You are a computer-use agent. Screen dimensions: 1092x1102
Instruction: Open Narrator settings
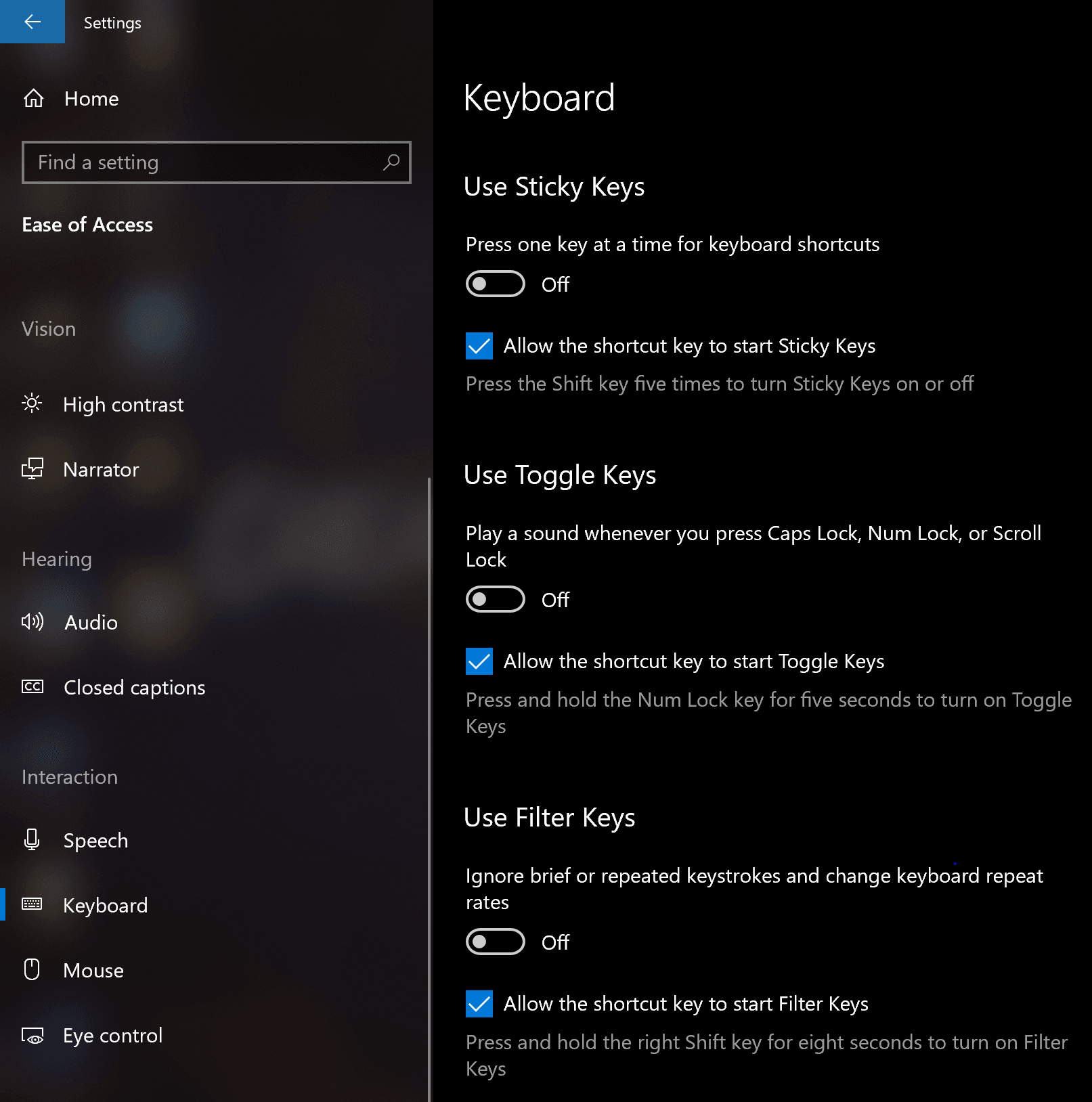click(101, 470)
